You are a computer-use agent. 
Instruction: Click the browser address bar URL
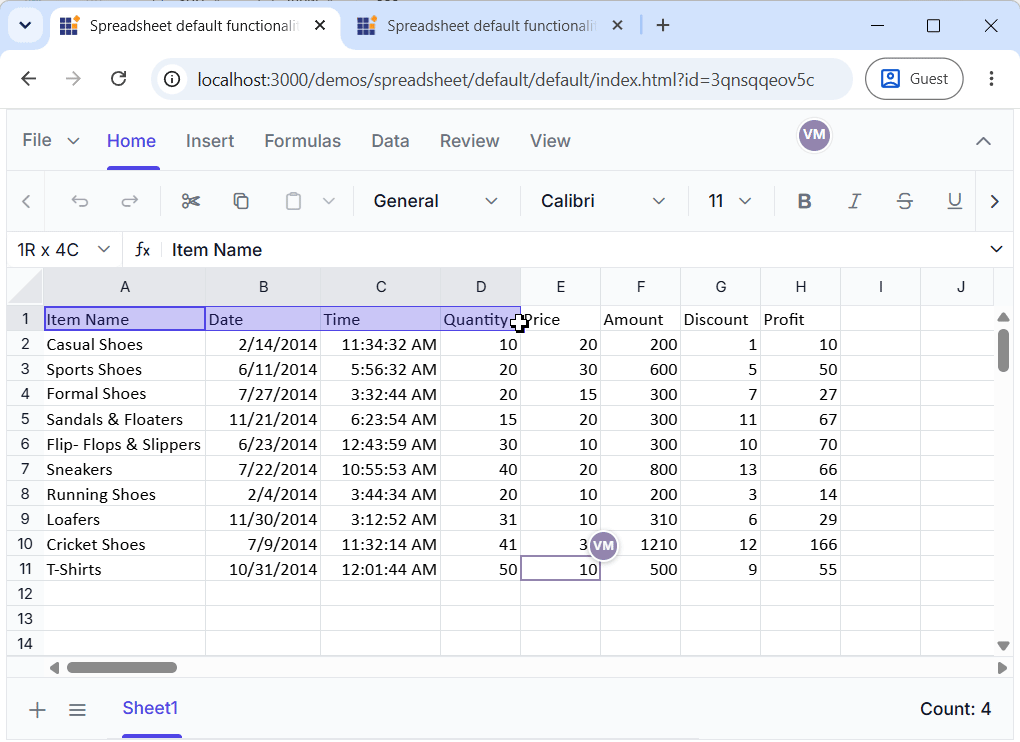[x=505, y=79]
